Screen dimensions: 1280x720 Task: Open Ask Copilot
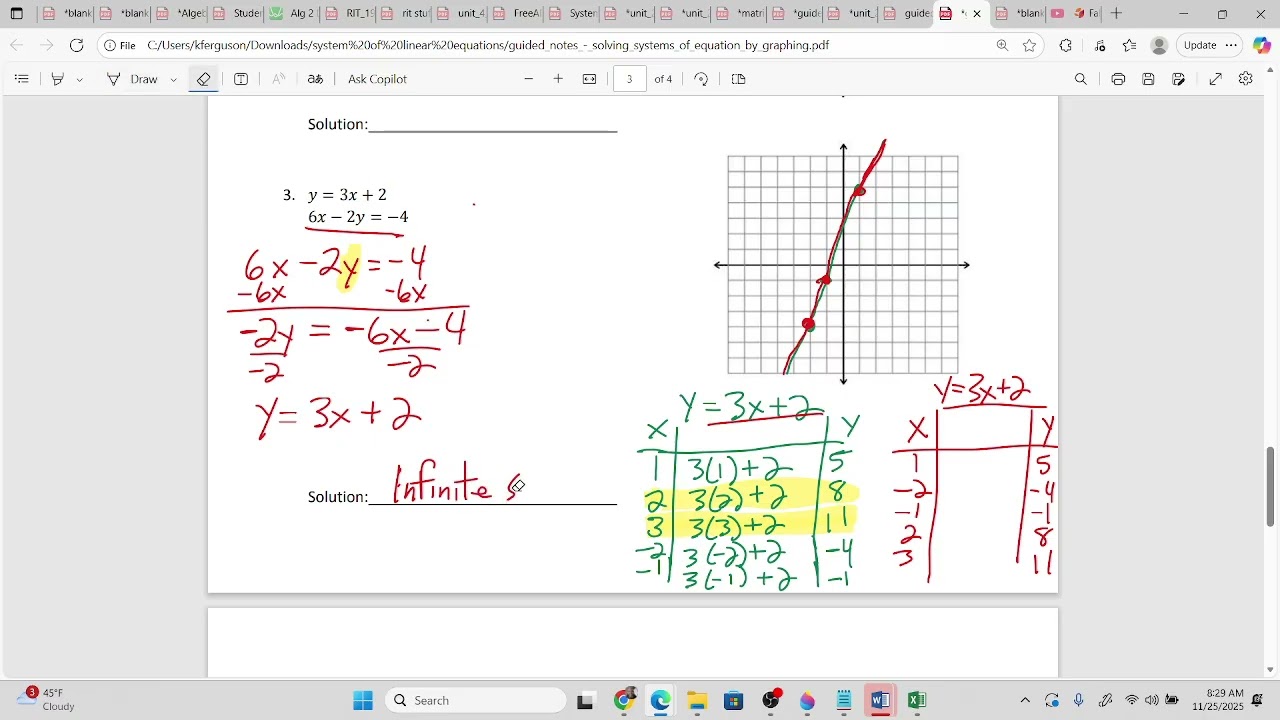pyautogui.click(x=377, y=79)
